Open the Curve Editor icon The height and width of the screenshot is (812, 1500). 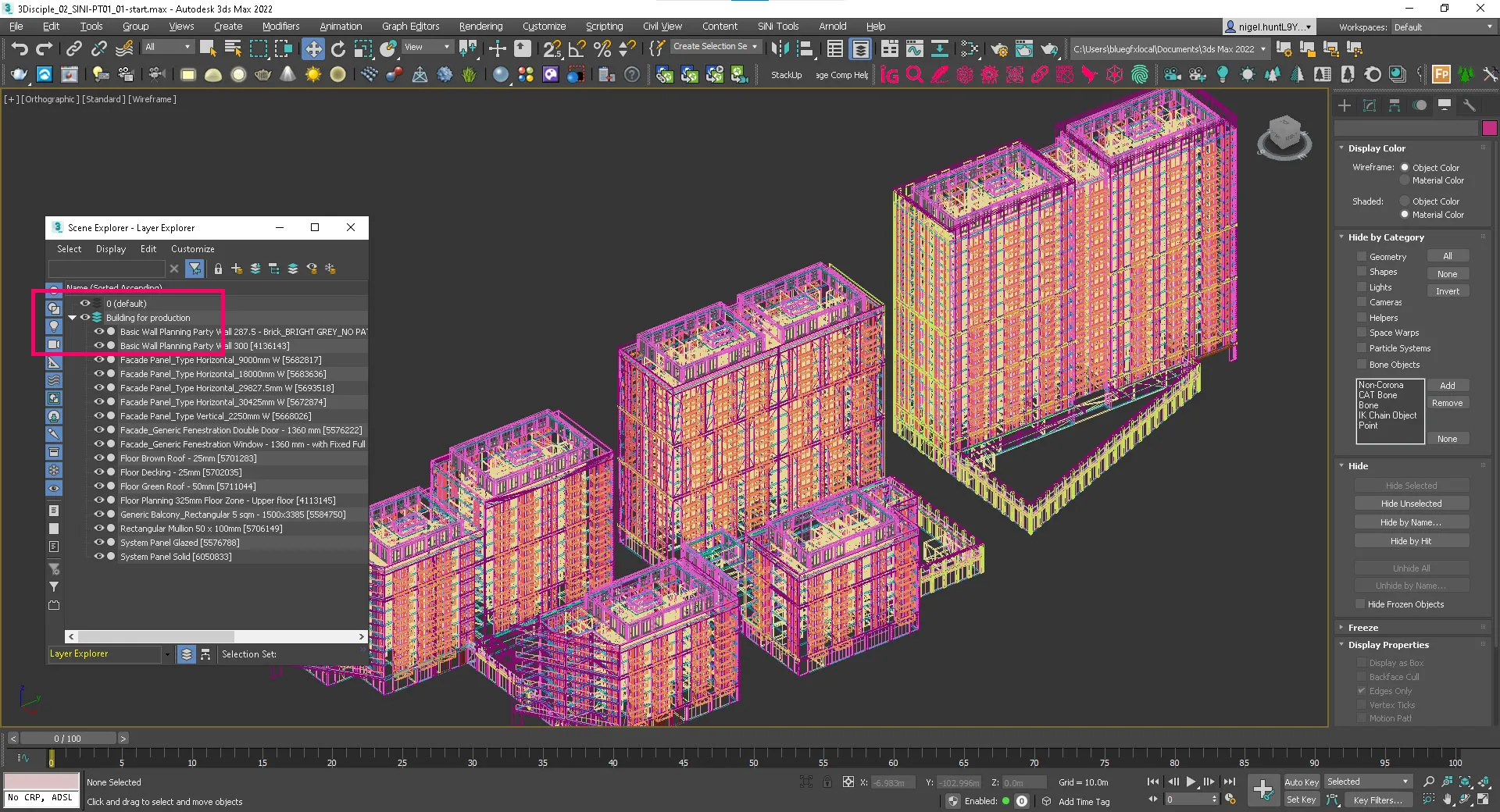[914, 48]
